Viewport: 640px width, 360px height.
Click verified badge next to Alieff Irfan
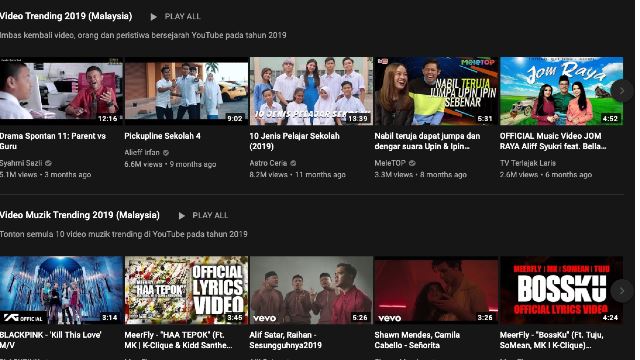[x=166, y=153]
